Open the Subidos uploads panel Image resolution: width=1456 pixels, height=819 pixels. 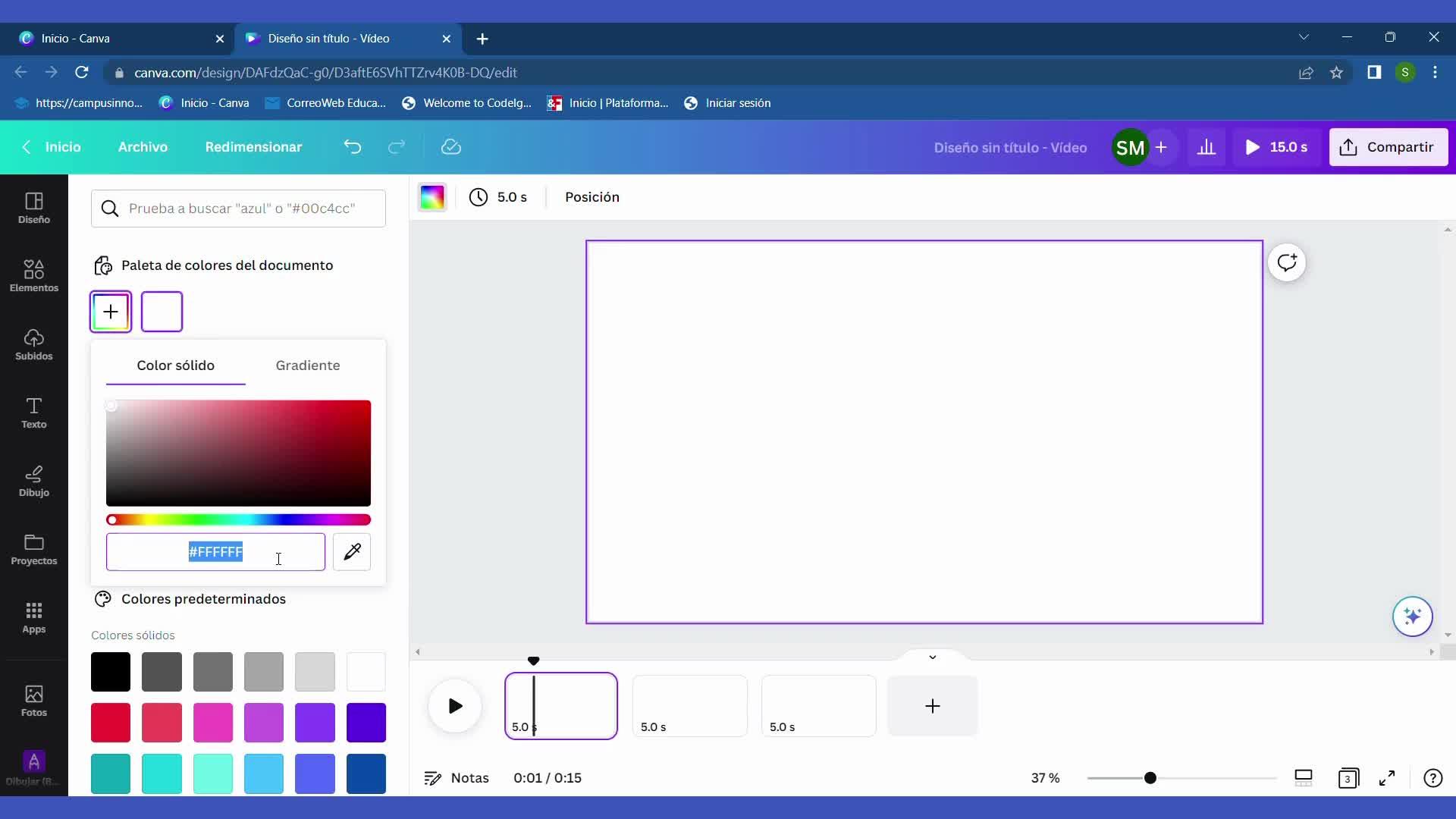[x=33, y=344]
